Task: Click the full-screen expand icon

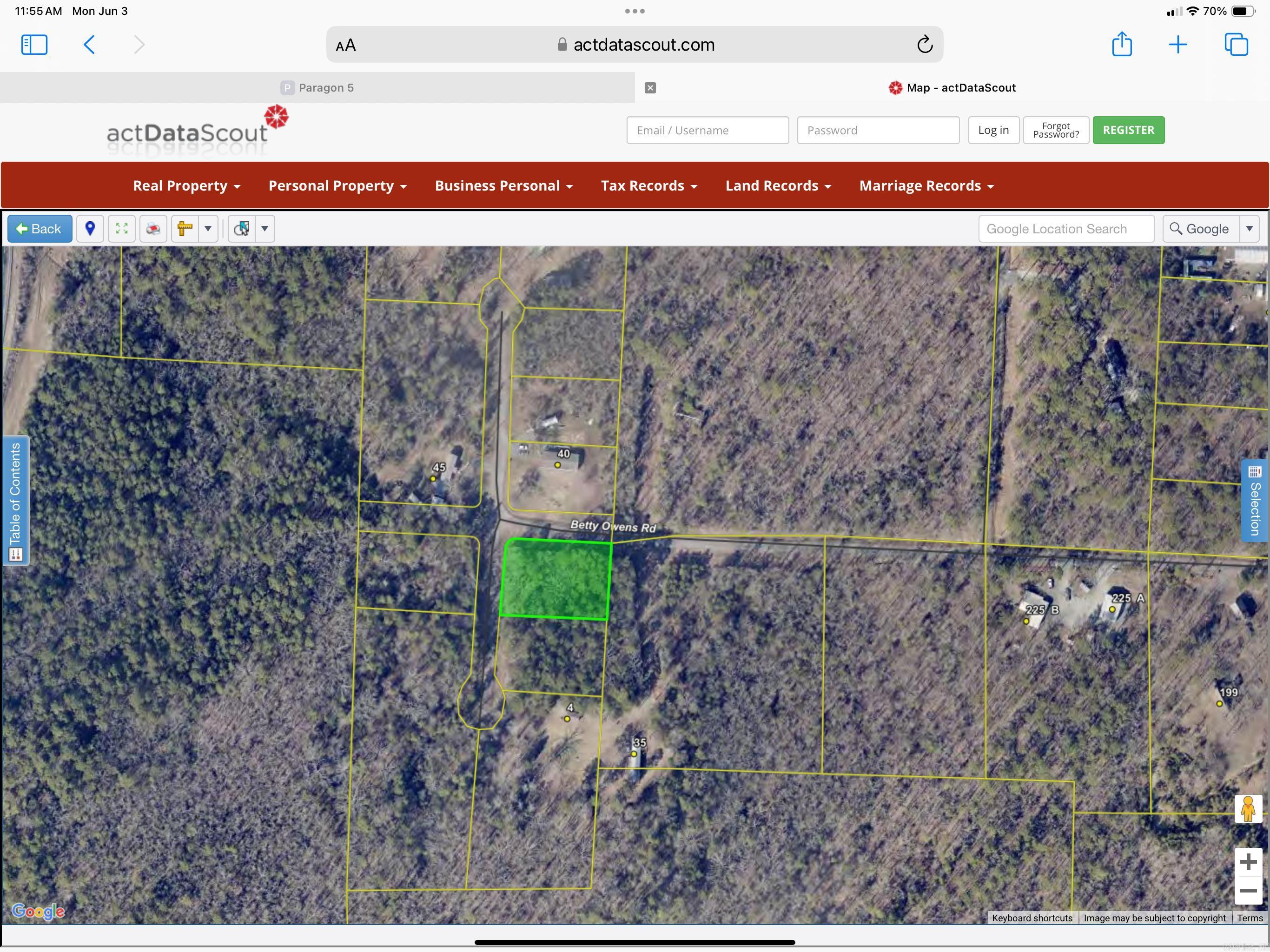Action: tap(121, 229)
